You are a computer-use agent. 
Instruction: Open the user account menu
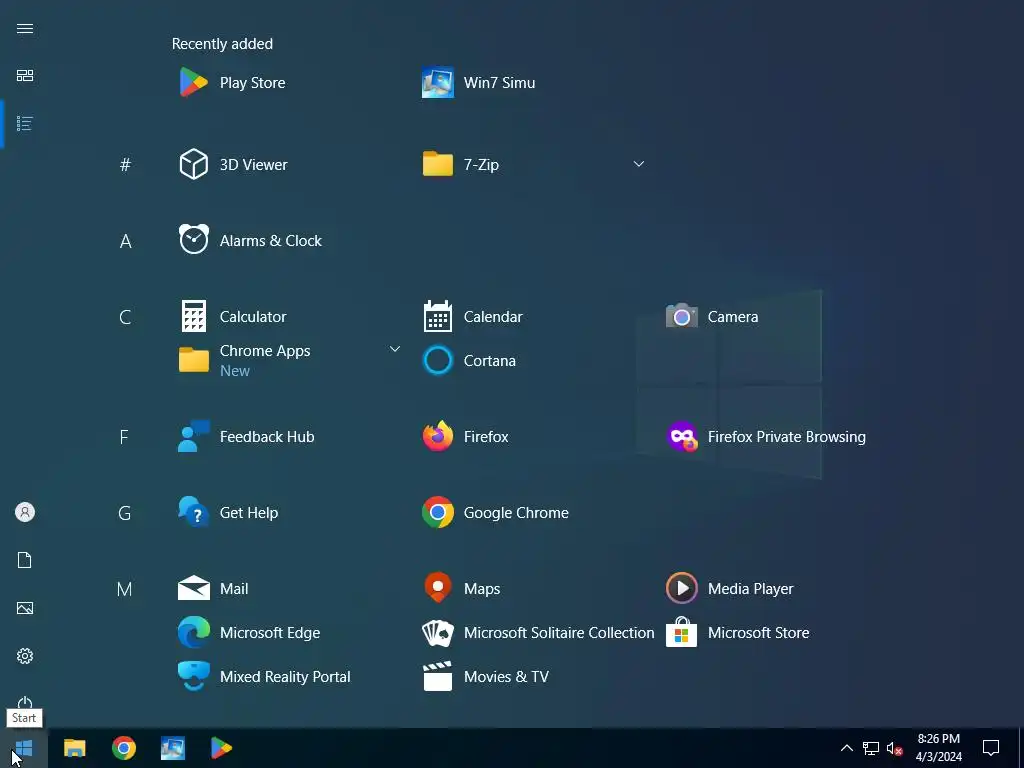pyautogui.click(x=25, y=512)
